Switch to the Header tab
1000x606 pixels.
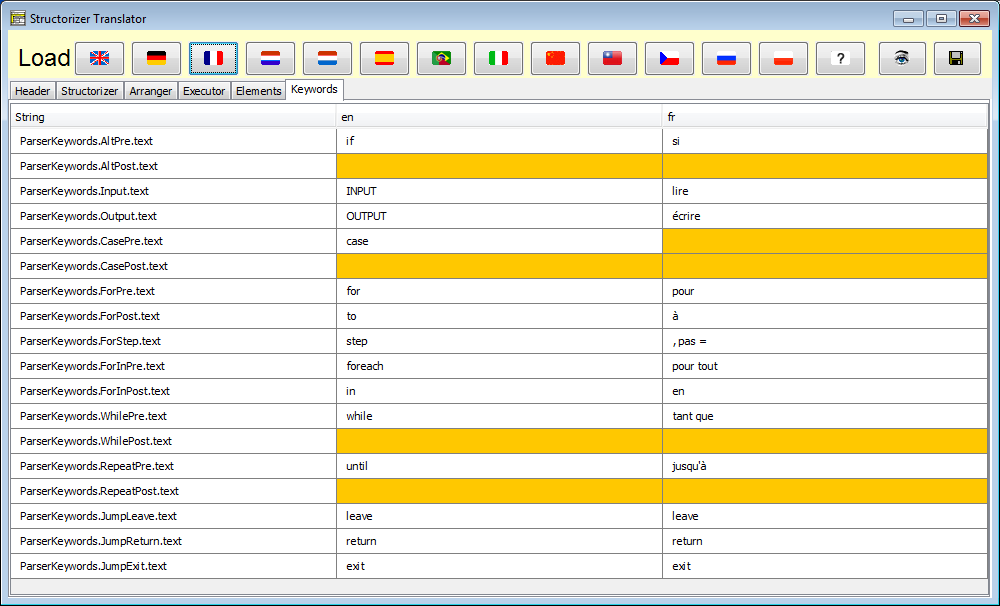pyautogui.click(x=33, y=91)
